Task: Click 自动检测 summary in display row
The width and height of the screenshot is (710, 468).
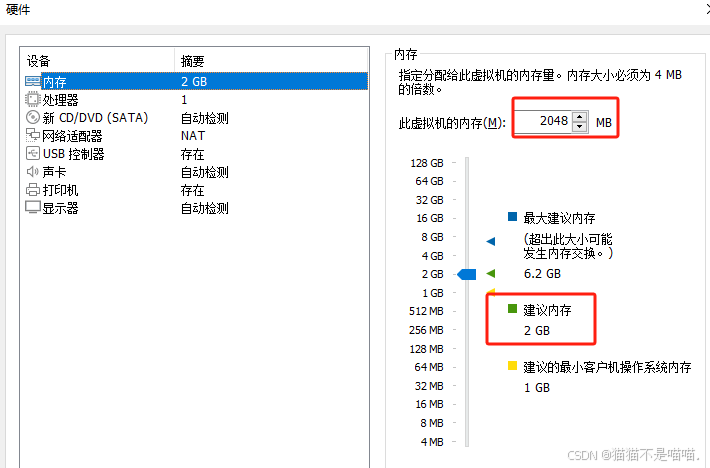Action: pyautogui.click(x=205, y=209)
